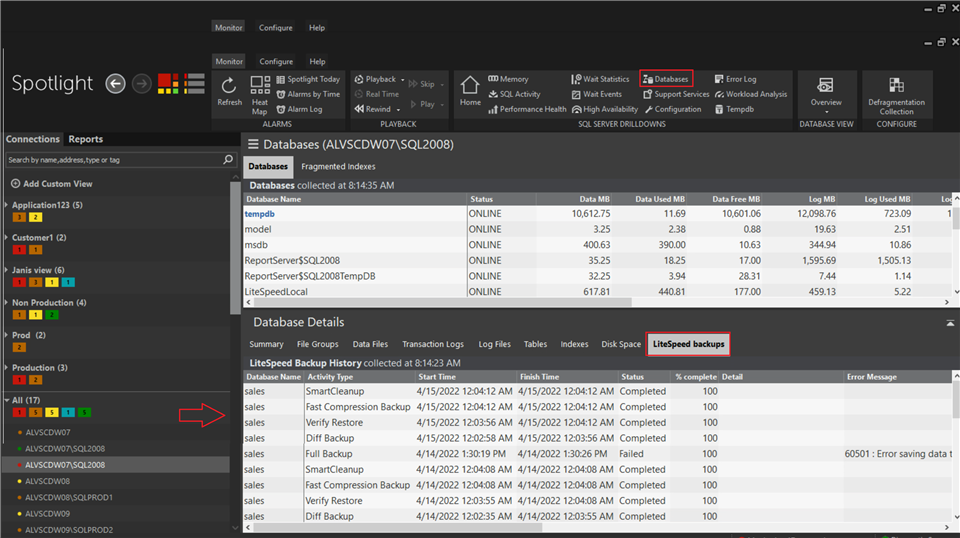The image size is (960, 538).
Task: Open the Disk Space tab
Action: click(x=621, y=344)
